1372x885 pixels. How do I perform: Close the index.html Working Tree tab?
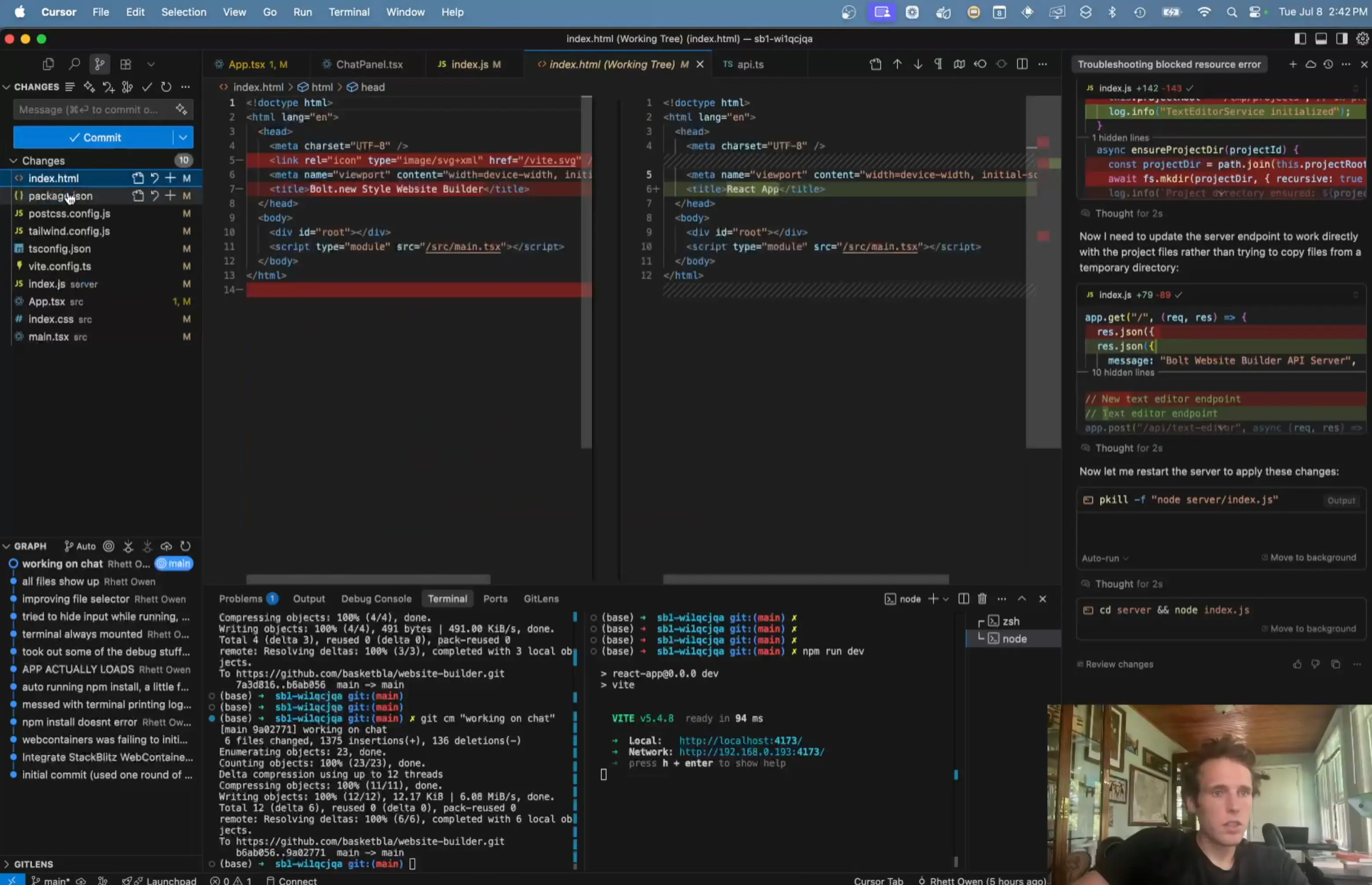click(700, 64)
